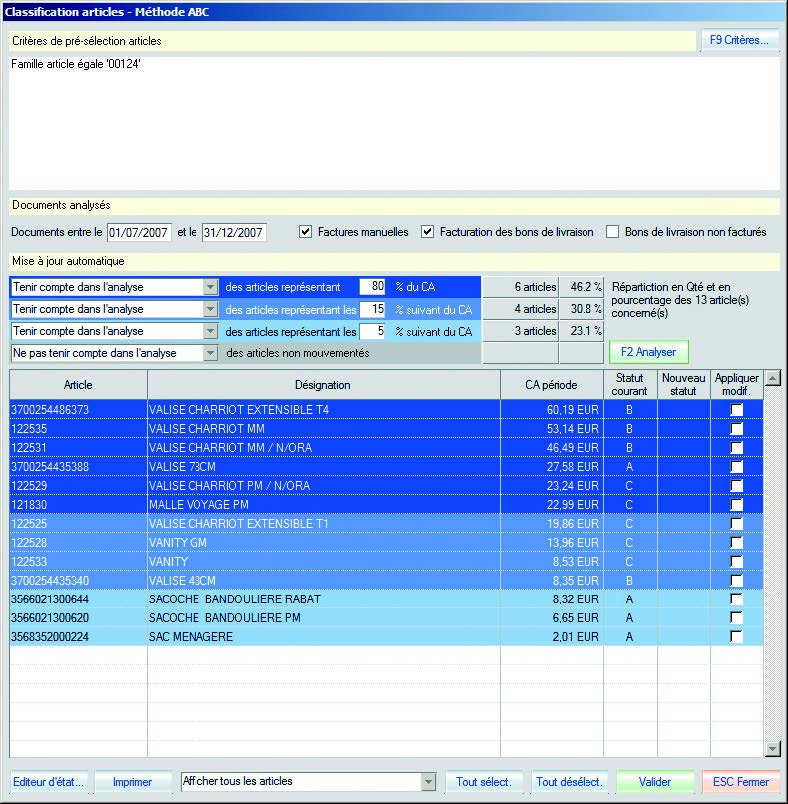Edit the start date field 01/07/2007
This screenshot has height=804, width=788.
[139, 232]
